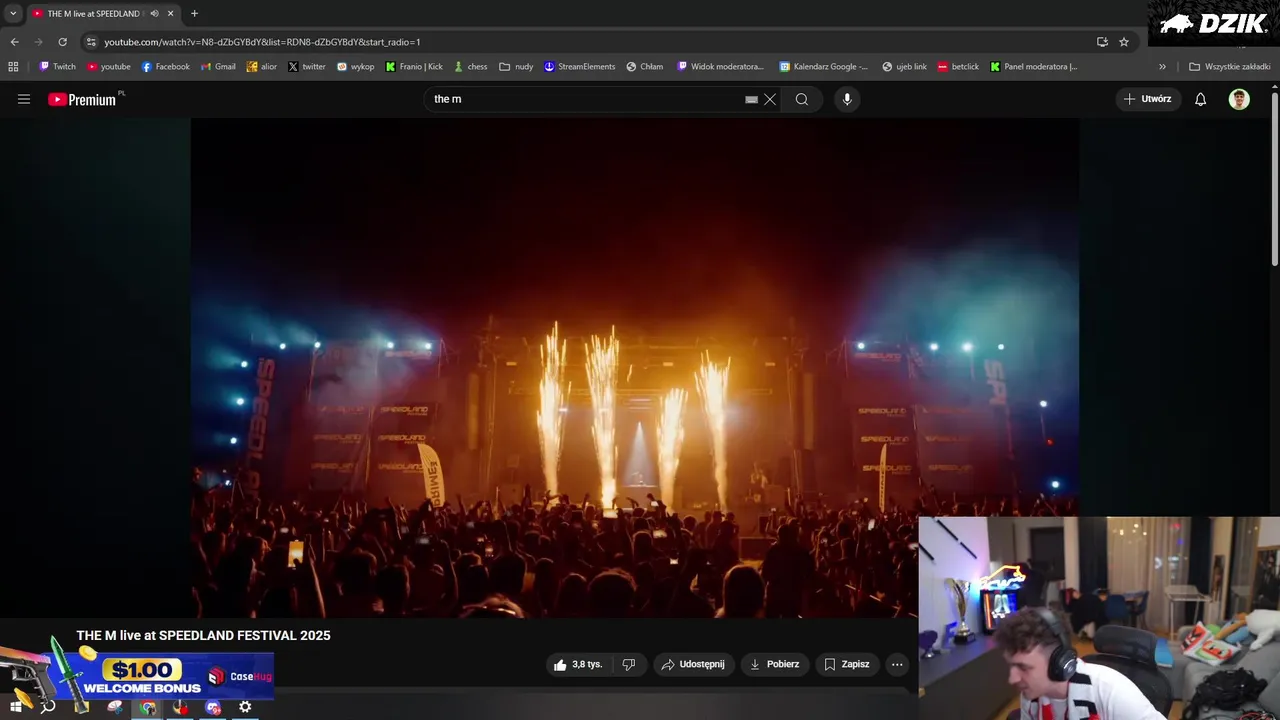Open the alior bookmark
The image size is (1280, 720).
[261, 67]
